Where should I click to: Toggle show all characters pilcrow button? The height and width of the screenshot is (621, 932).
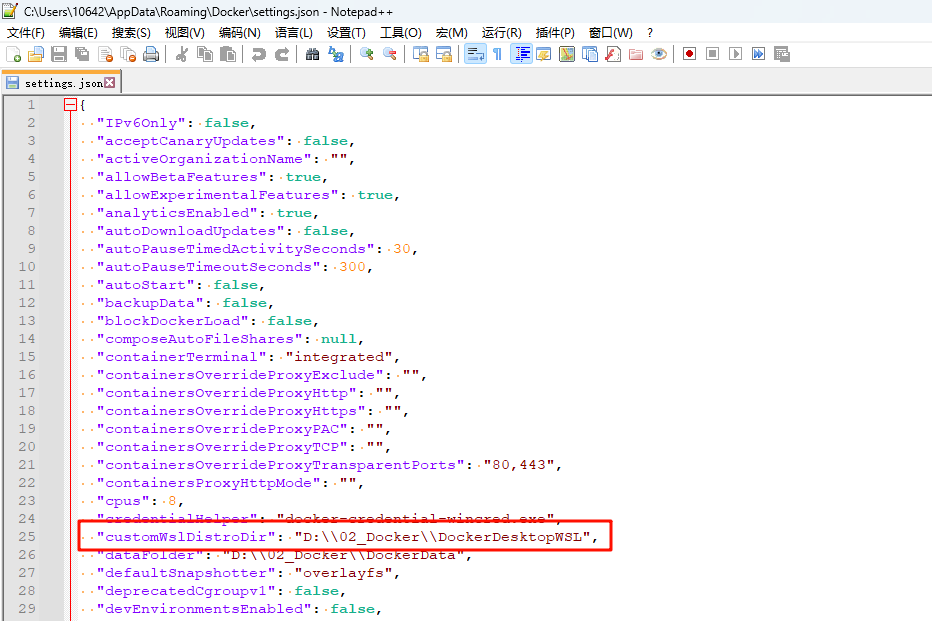(497, 54)
